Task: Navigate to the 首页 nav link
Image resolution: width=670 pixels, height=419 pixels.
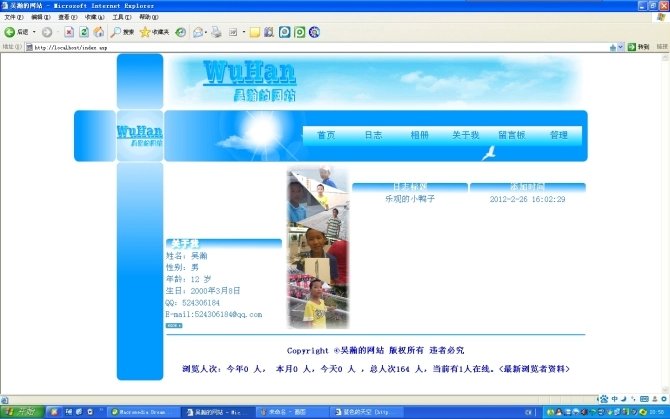Action: pyautogui.click(x=326, y=135)
